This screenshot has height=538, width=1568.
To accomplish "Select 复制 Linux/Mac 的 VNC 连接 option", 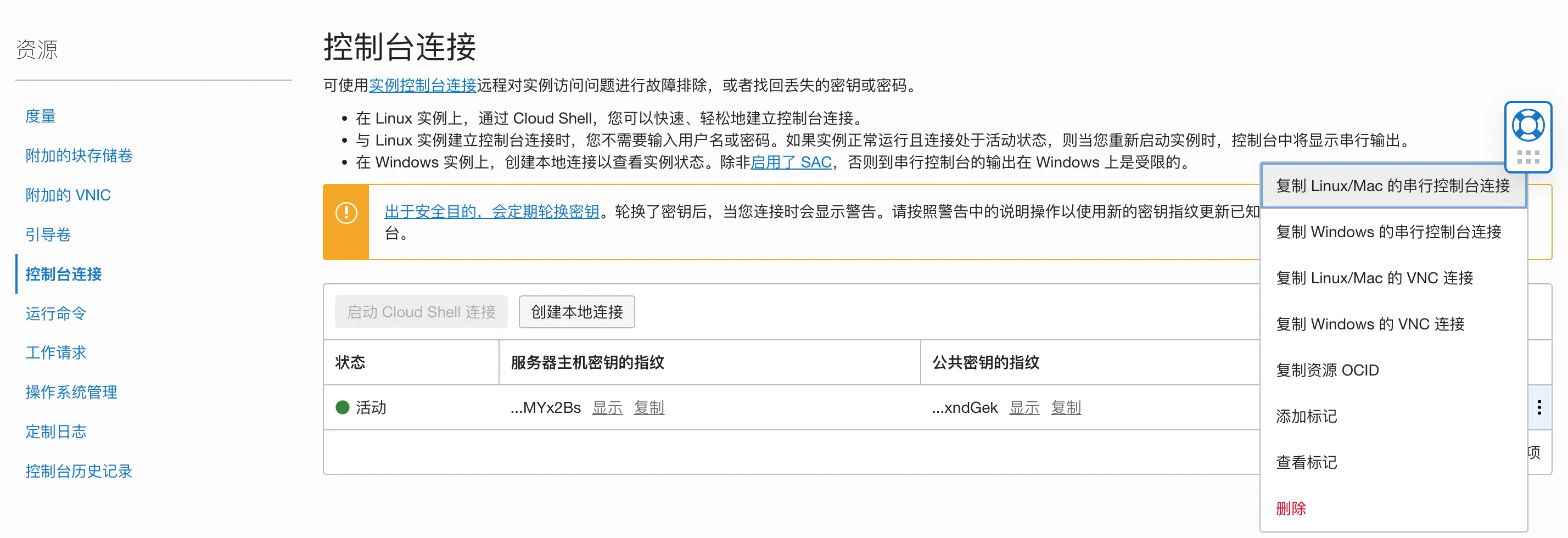I will pos(1374,278).
